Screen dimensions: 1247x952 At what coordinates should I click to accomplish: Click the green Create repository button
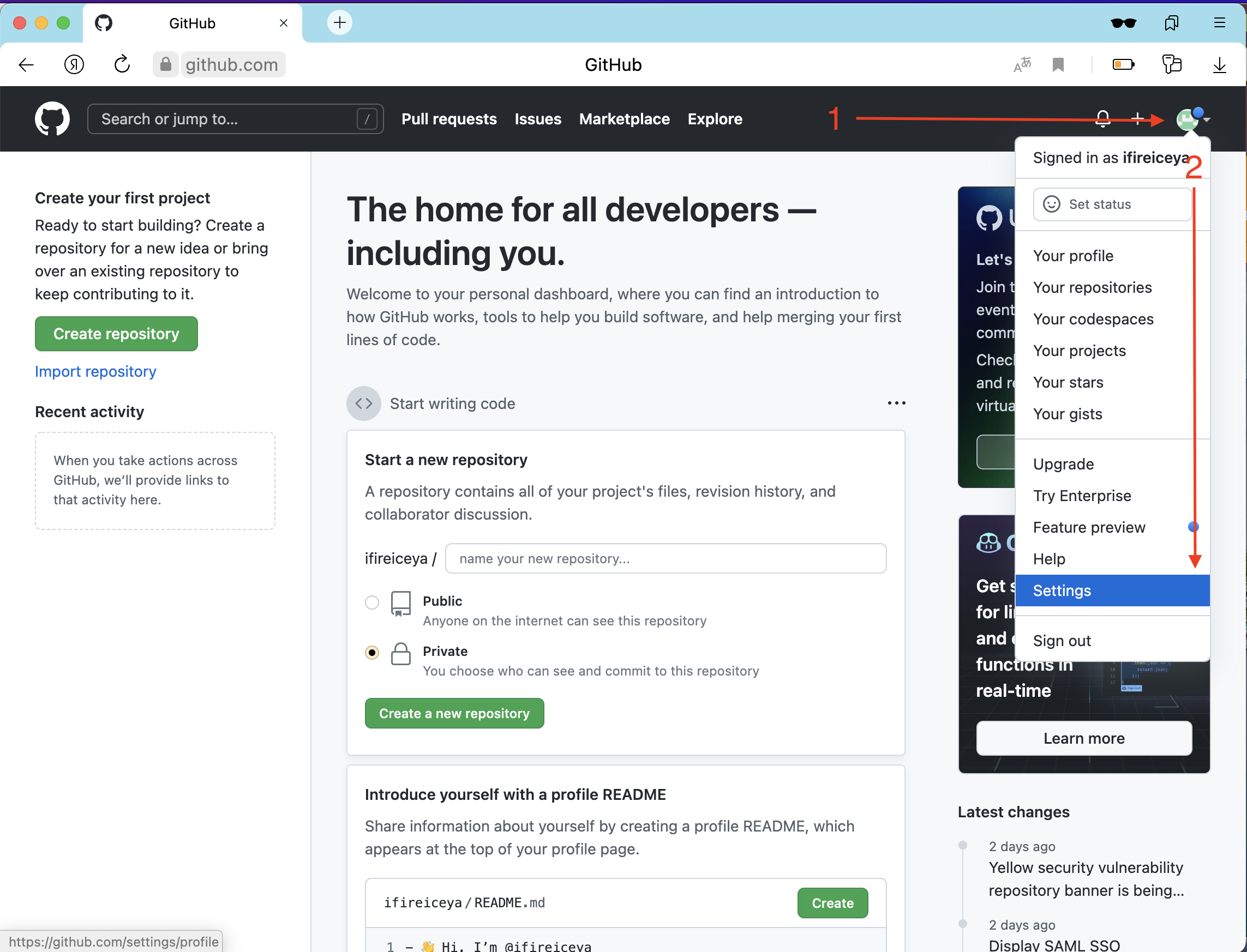click(116, 334)
